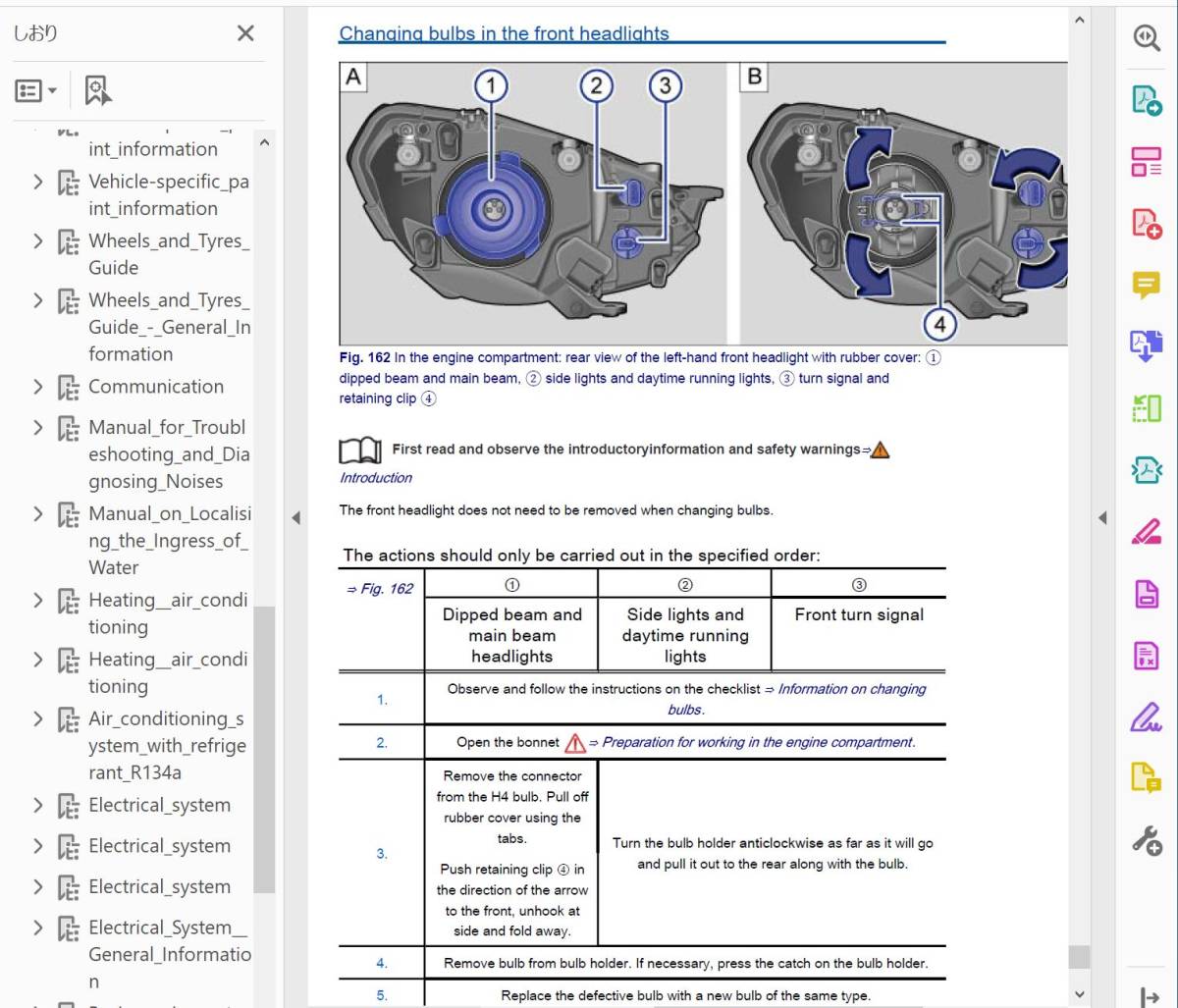The height and width of the screenshot is (1008, 1178).
Task: Open the yellow Comment tool
Action: 1146,286
